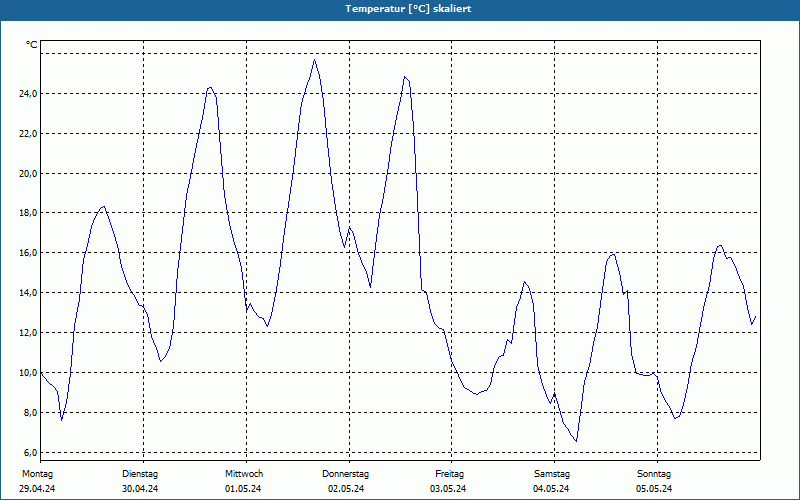The width and height of the screenshot is (800, 500).
Task: Select the 10,0 y-axis value
Action: pyautogui.click(x=28, y=372)
